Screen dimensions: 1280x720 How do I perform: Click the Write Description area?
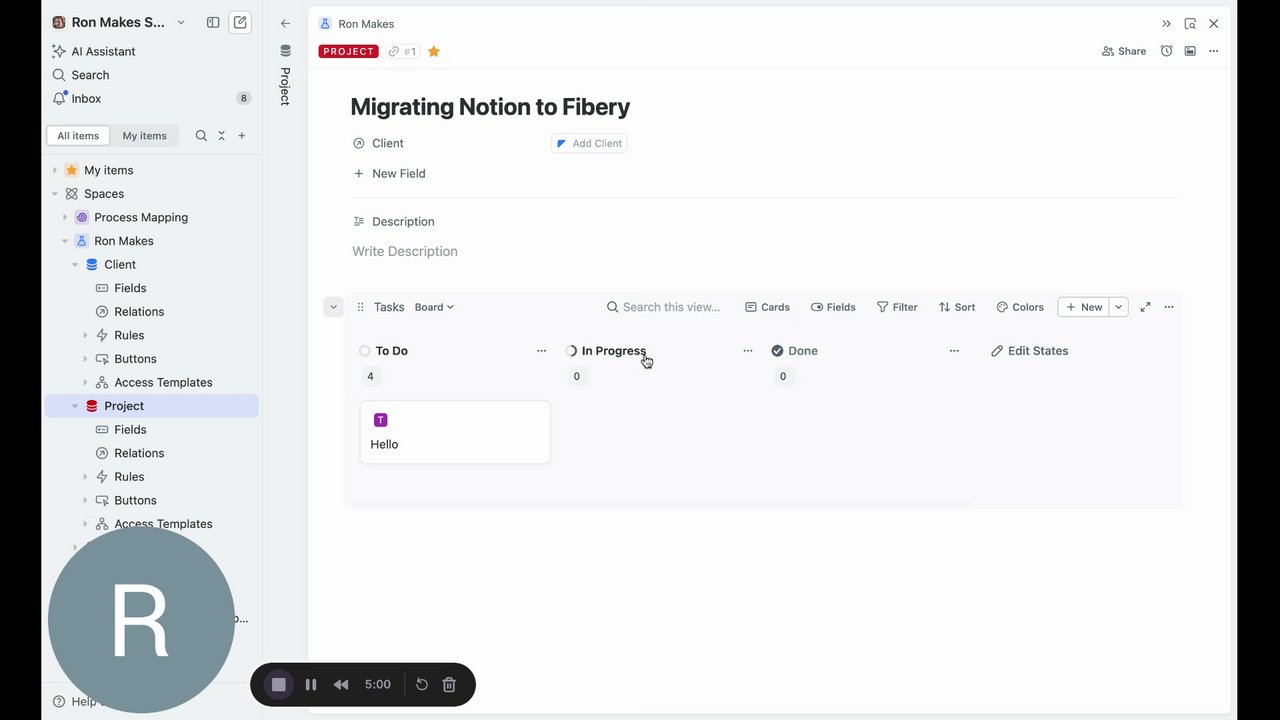(x=405, y=251)
